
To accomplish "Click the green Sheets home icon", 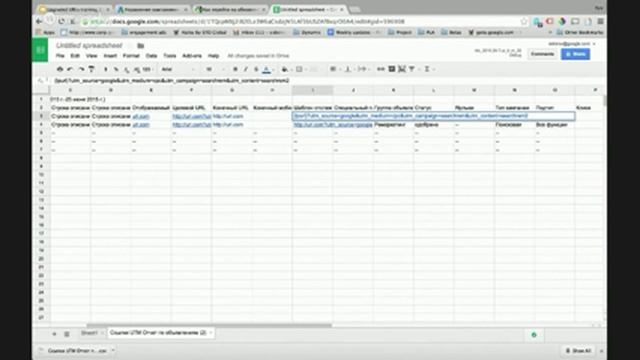I will pos(40,50).
